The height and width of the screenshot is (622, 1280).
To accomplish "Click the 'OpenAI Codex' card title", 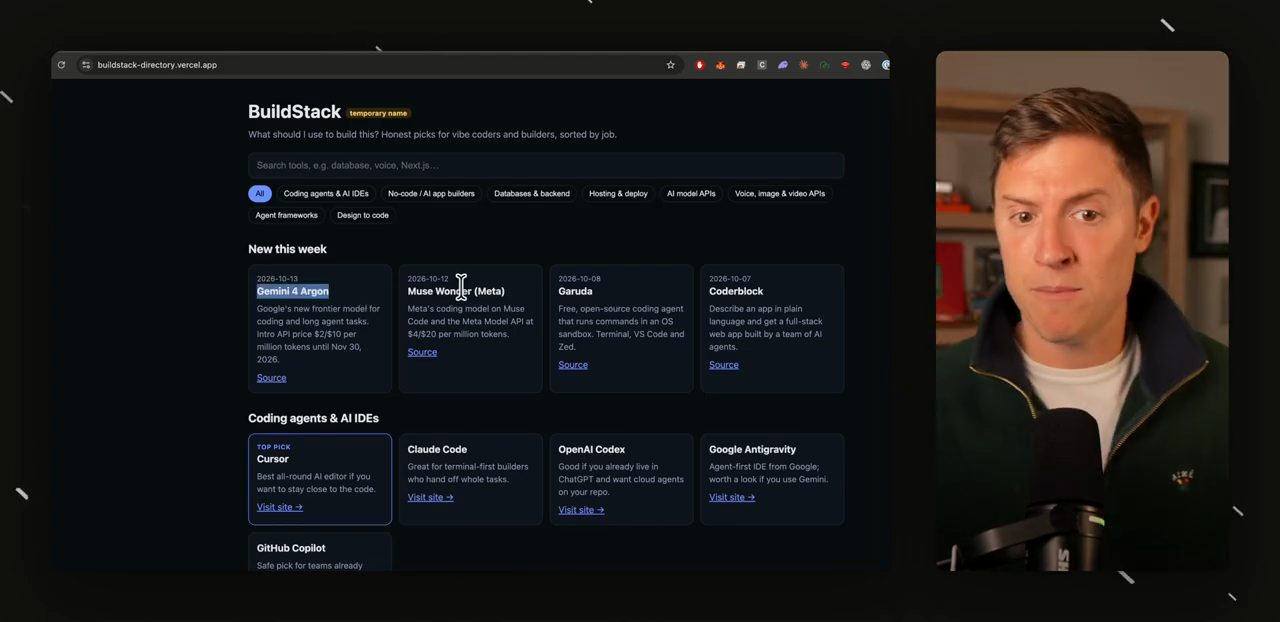I will pos(592,449).
